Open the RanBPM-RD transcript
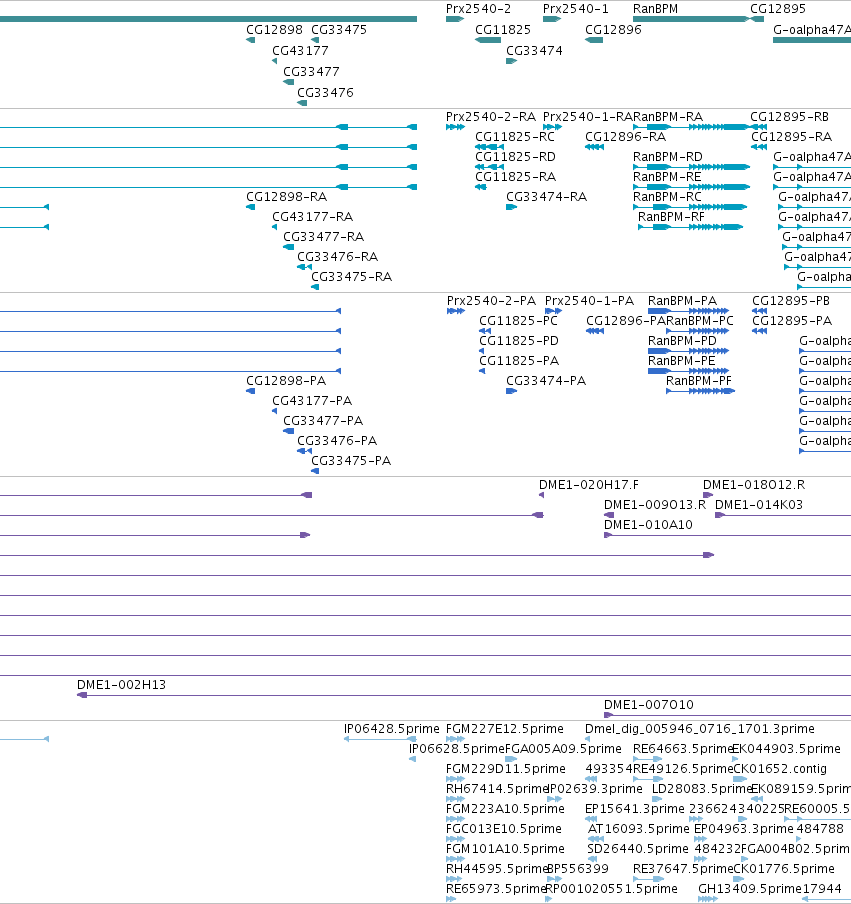 (x=668, y=157)
